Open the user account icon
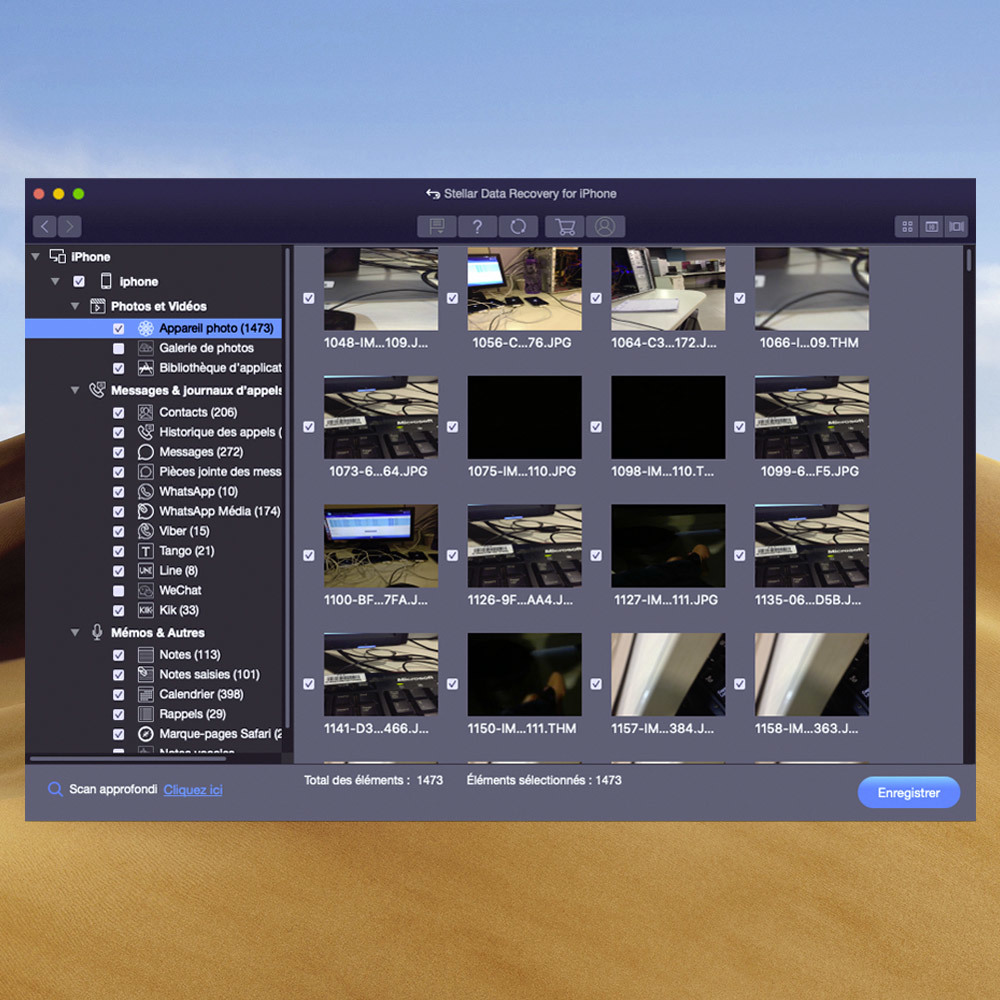This screenshot has width=1000, height=1000. tap(605, 226)
